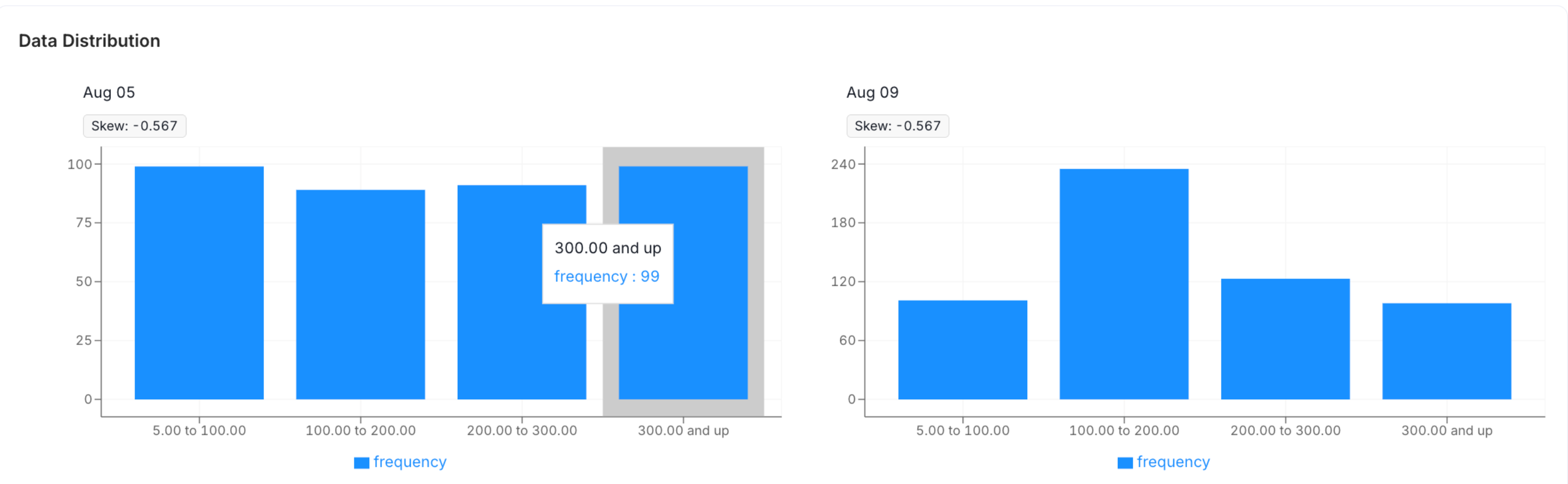Viewport: 1568px width, 484px height.
Task: Click the Aug 05 bar for 5.00 to 100.00
Action: pos(199,283)
